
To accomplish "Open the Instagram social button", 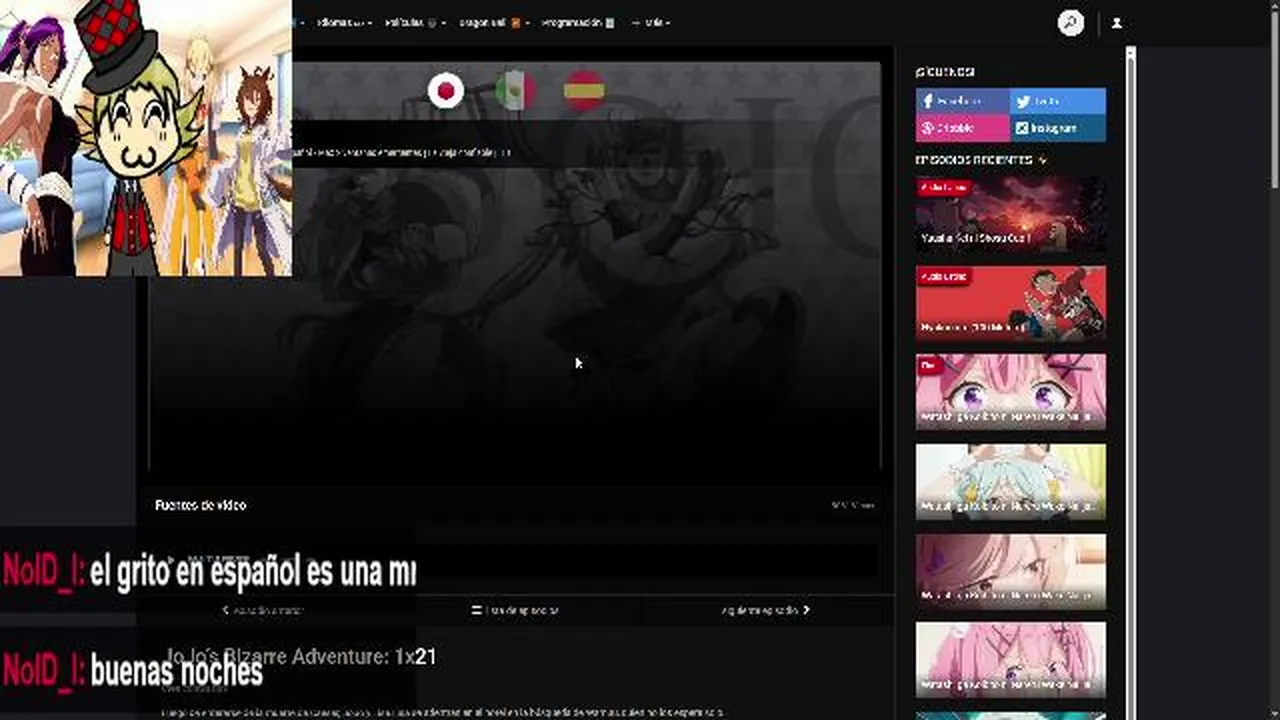I will [1059, 128].
